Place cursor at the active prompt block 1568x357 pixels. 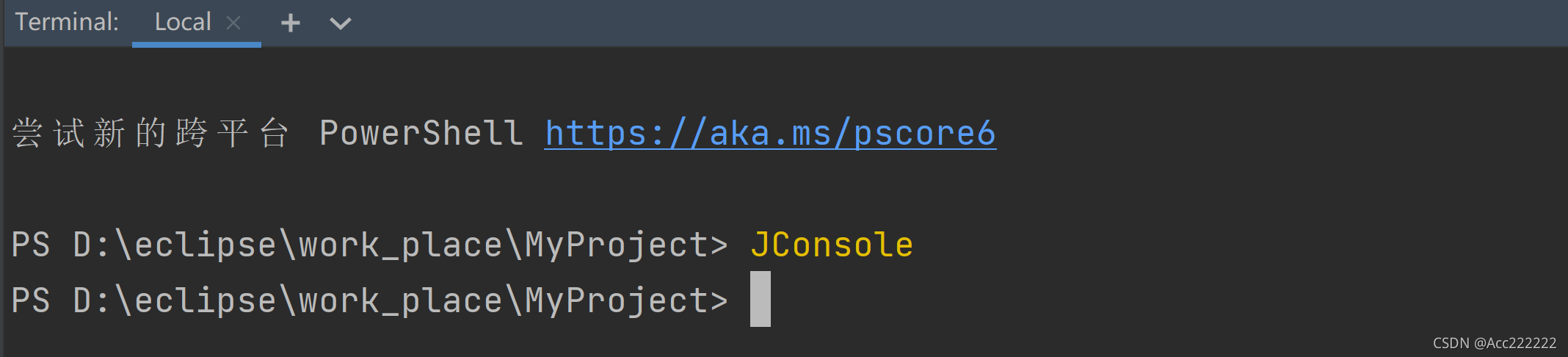point(761,299)
